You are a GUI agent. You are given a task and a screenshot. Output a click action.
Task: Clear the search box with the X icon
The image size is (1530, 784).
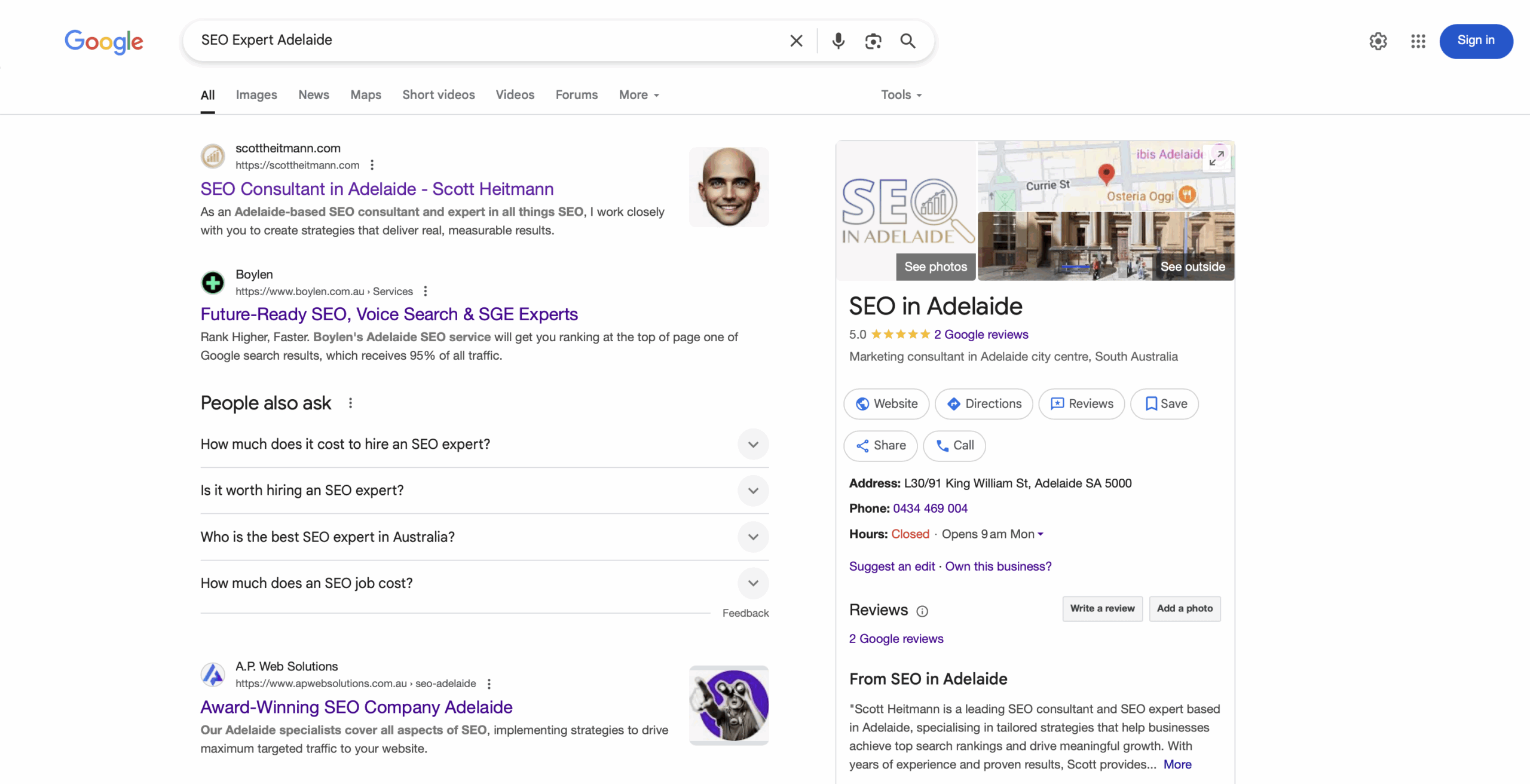click(x=796, y=41)
